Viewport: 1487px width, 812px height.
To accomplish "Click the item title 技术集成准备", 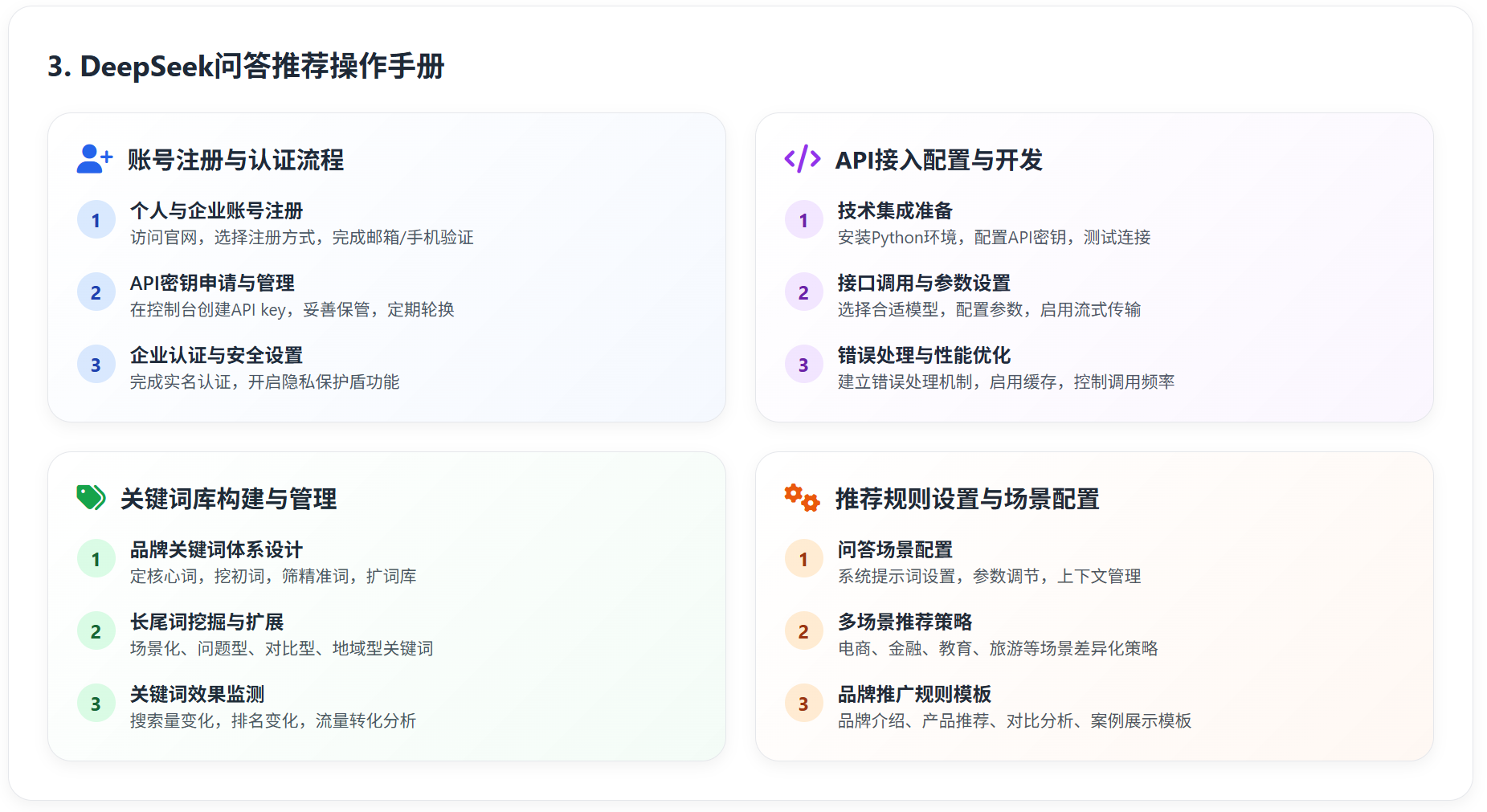I will [895, 210].
